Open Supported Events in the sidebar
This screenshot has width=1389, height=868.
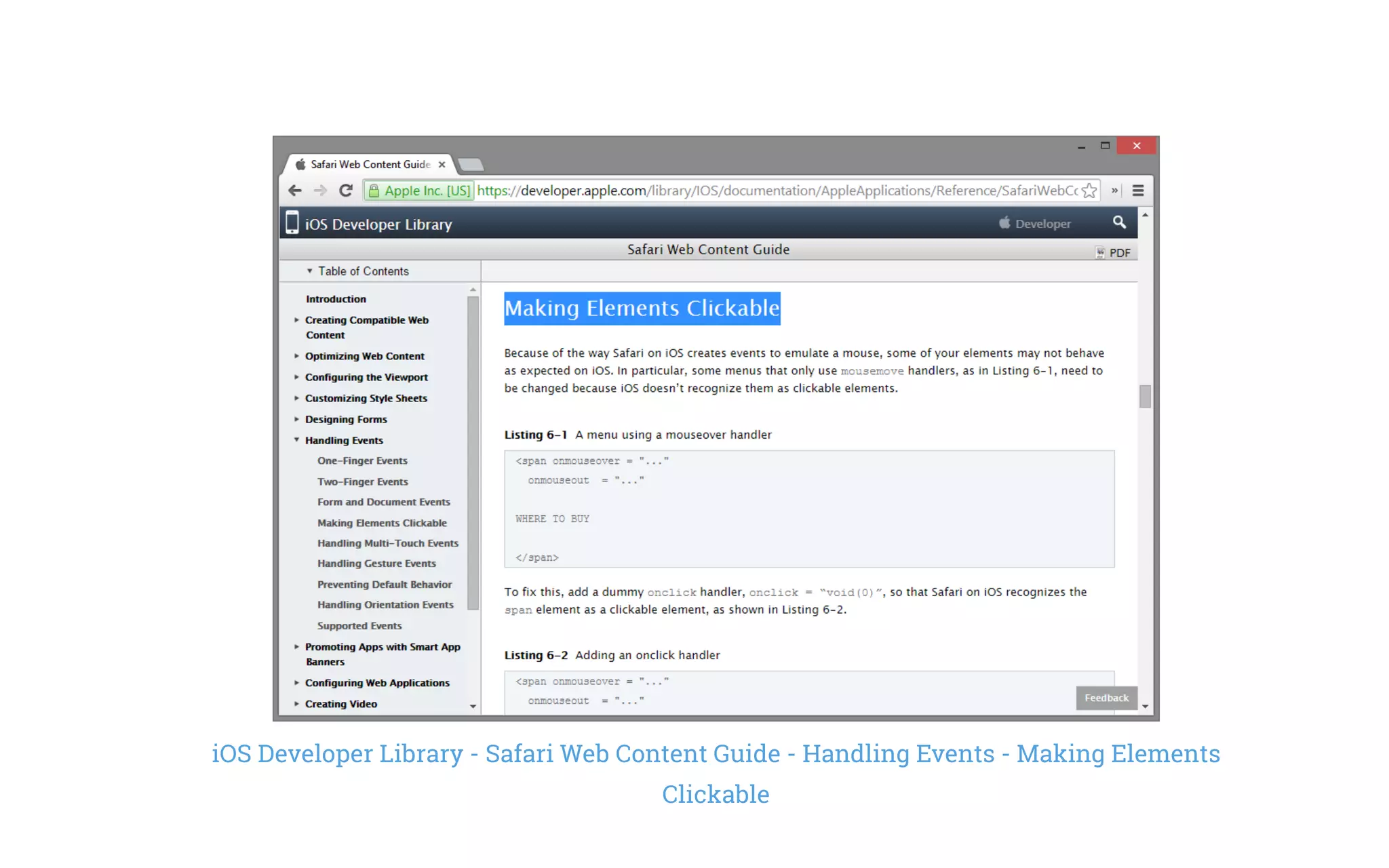coord(359,626)
